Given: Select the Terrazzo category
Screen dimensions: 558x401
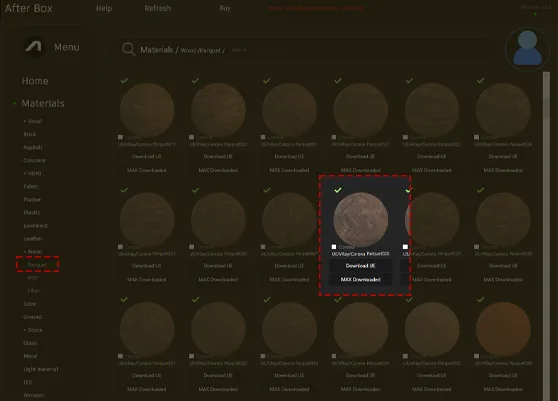Looking at the screenshot, I should tap(34, 395).
